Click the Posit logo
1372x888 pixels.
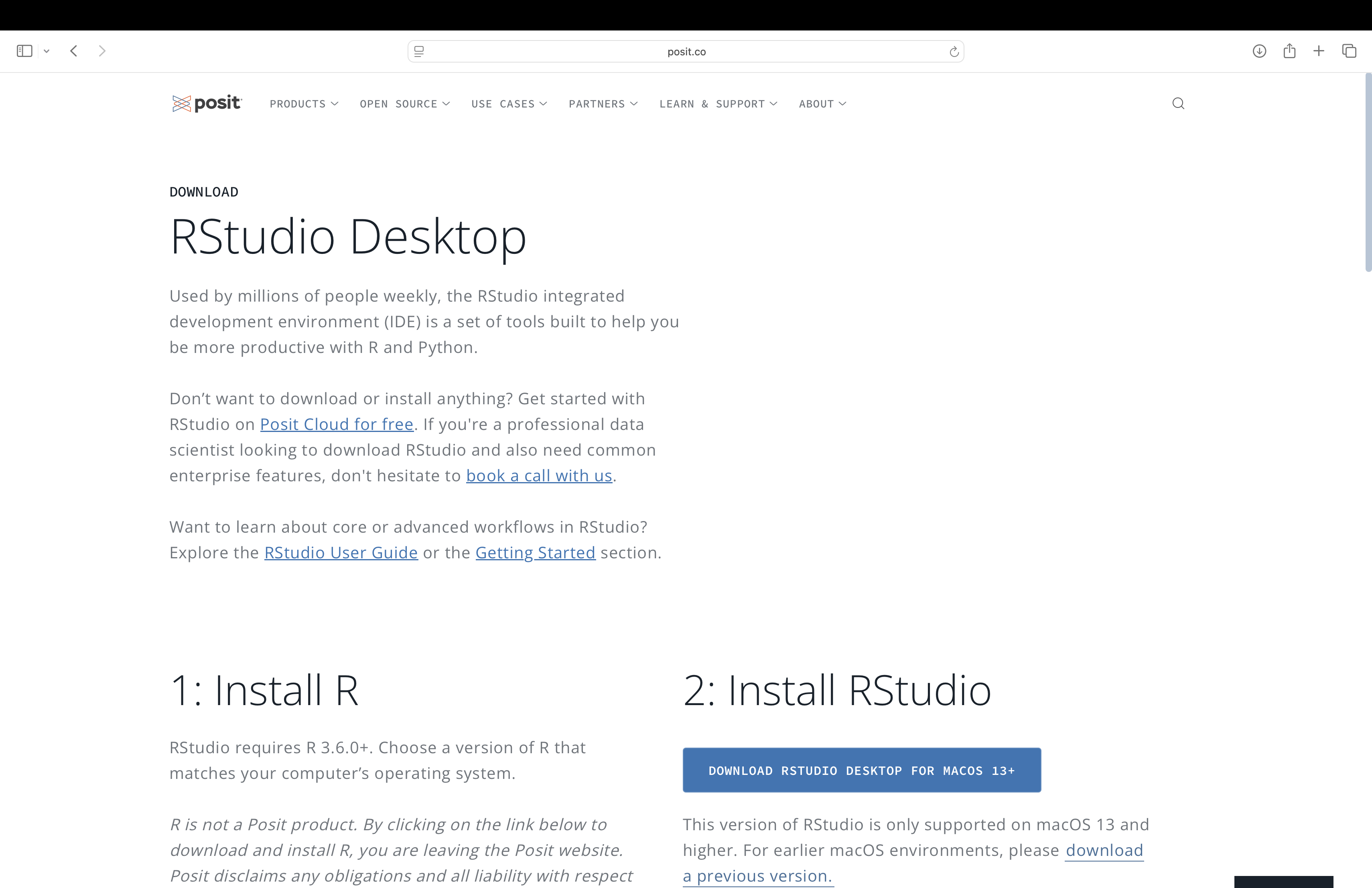point(207,103)
